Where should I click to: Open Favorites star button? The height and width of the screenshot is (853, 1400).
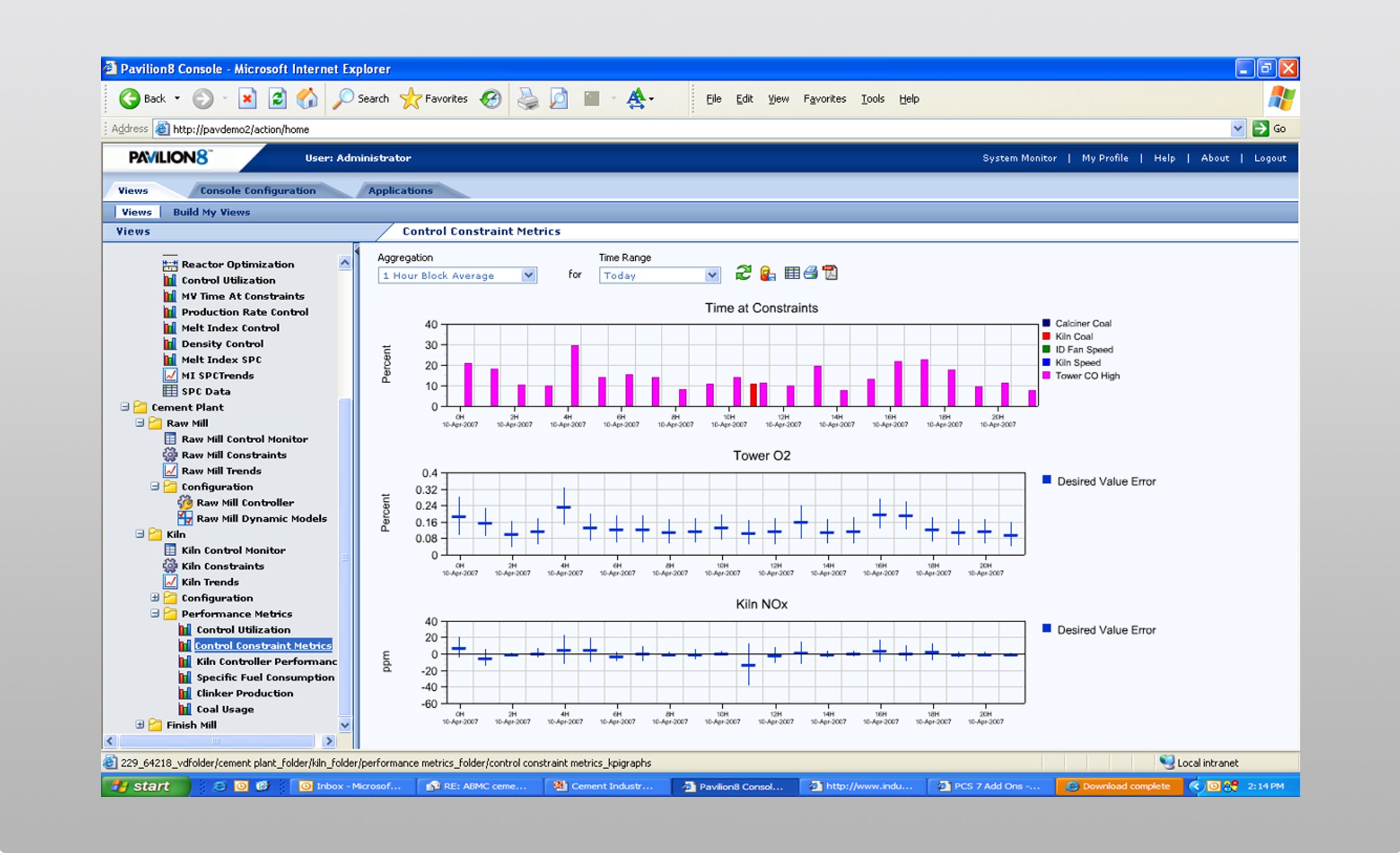[433, 99]
